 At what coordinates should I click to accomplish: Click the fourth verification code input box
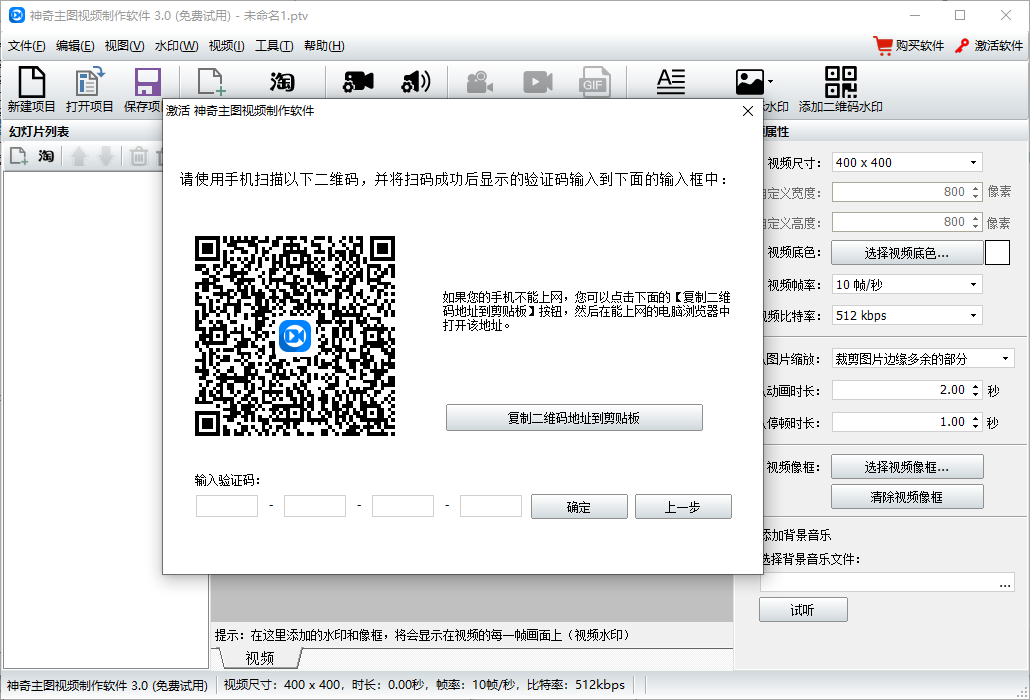pos(491,506)
